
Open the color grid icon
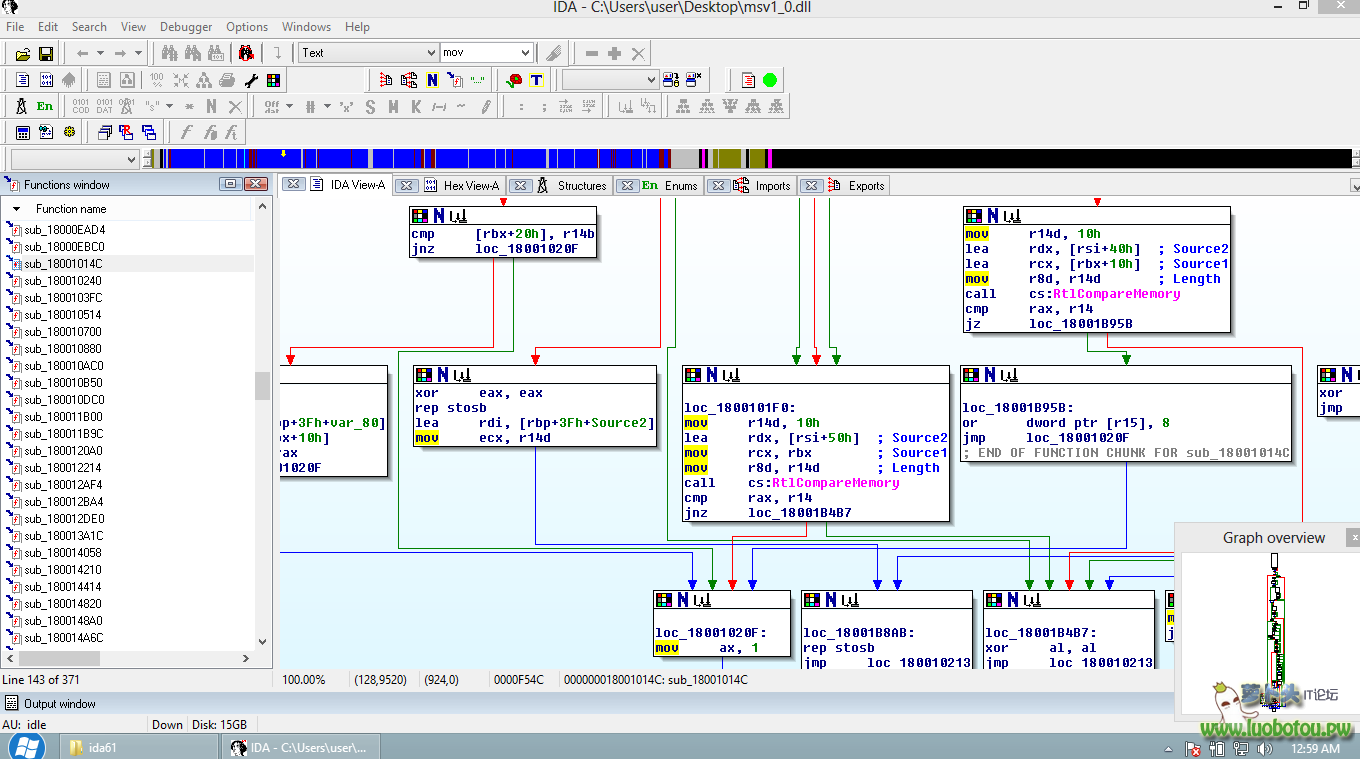(273, 80)
